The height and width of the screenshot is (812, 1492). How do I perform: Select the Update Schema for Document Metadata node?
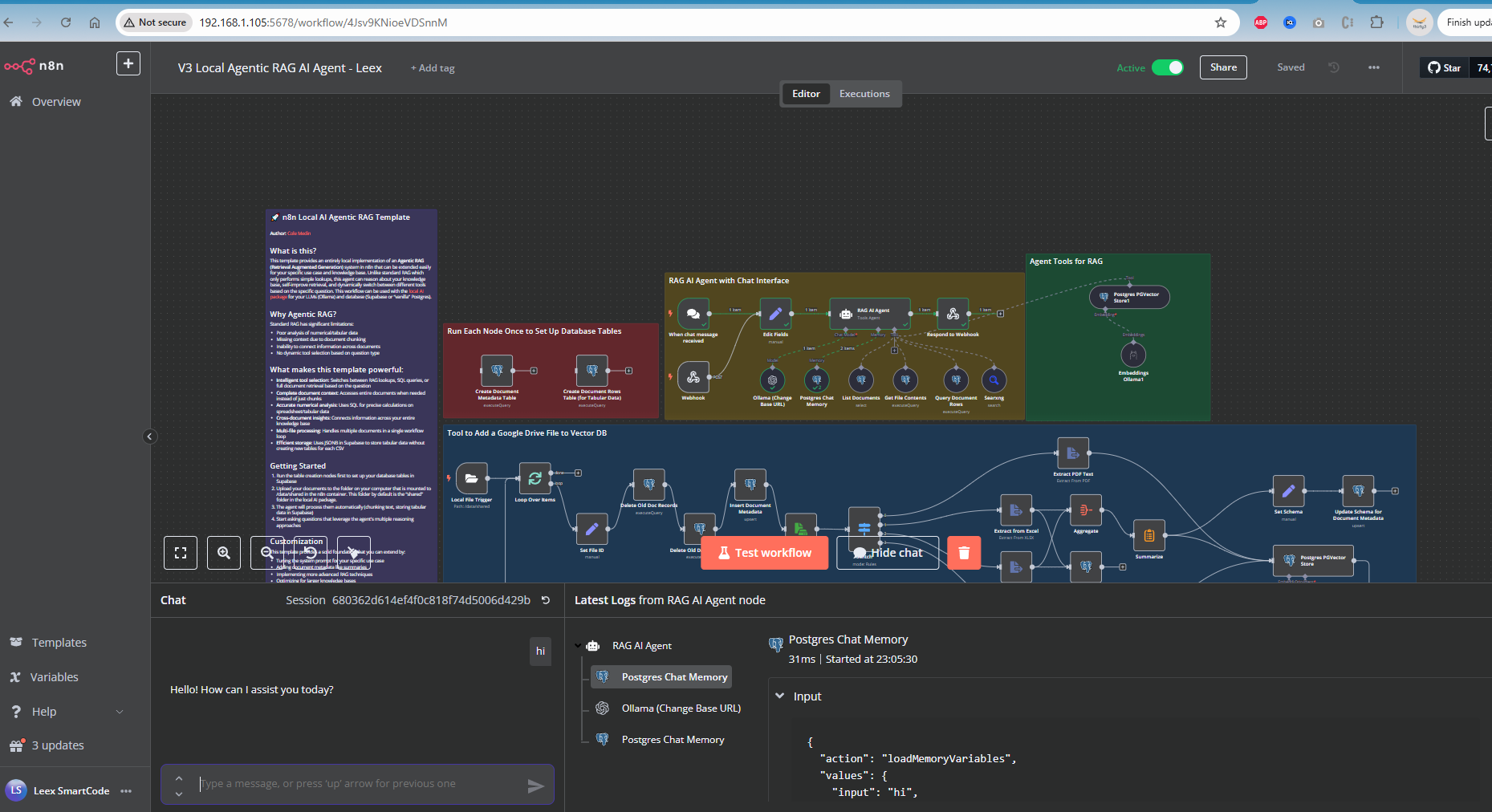point(1358,491)
